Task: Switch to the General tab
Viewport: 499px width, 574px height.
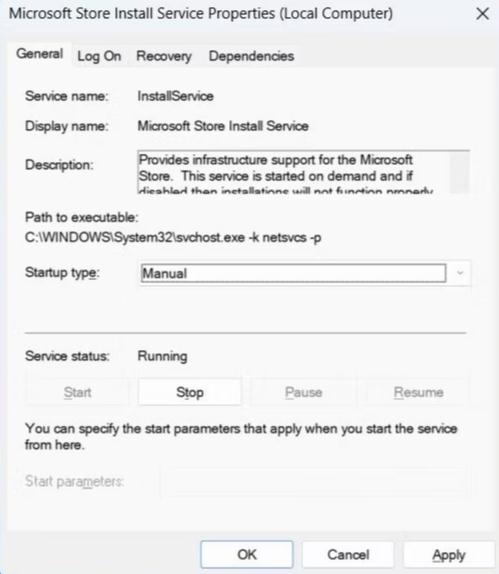Action: [40, 54]
